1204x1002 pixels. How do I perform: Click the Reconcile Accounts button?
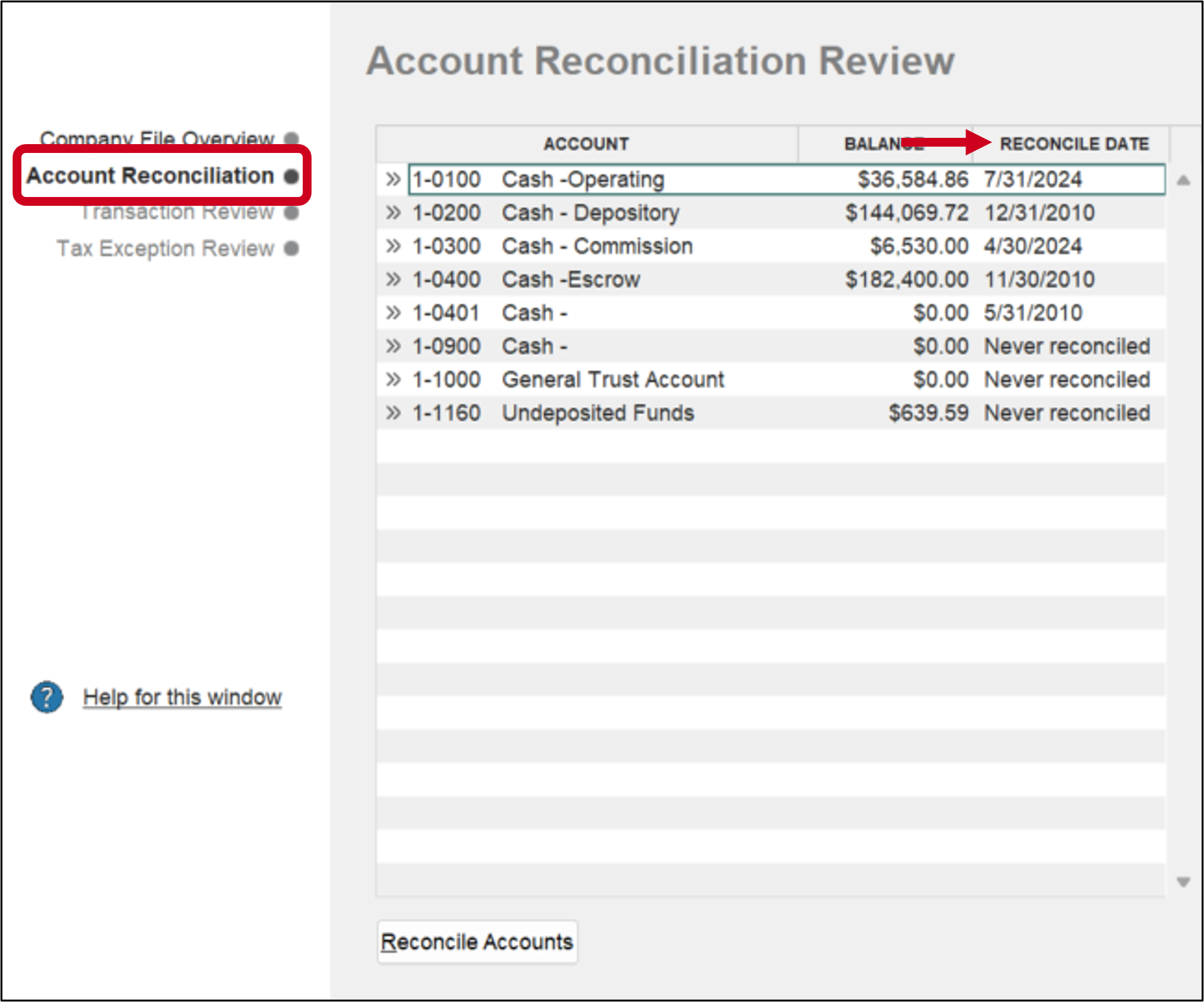(477, 941)
